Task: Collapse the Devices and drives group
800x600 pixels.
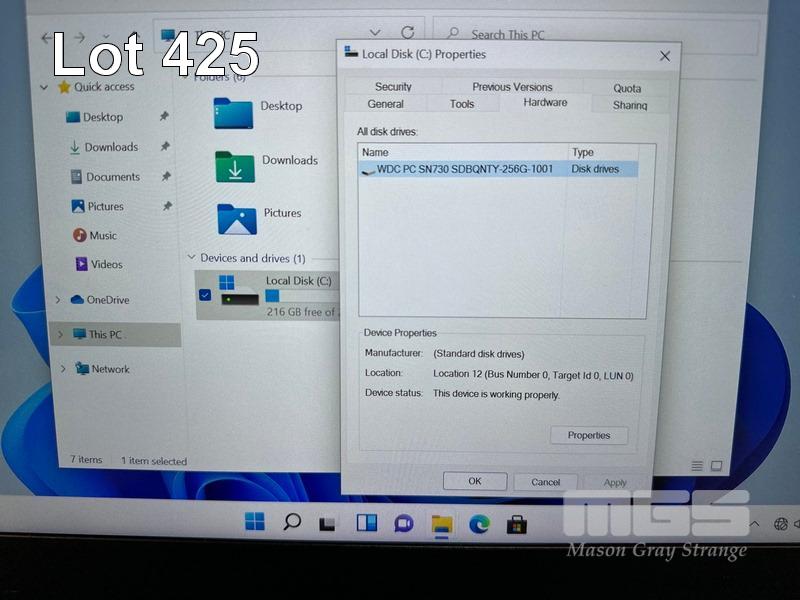Action: click(192, 258)
